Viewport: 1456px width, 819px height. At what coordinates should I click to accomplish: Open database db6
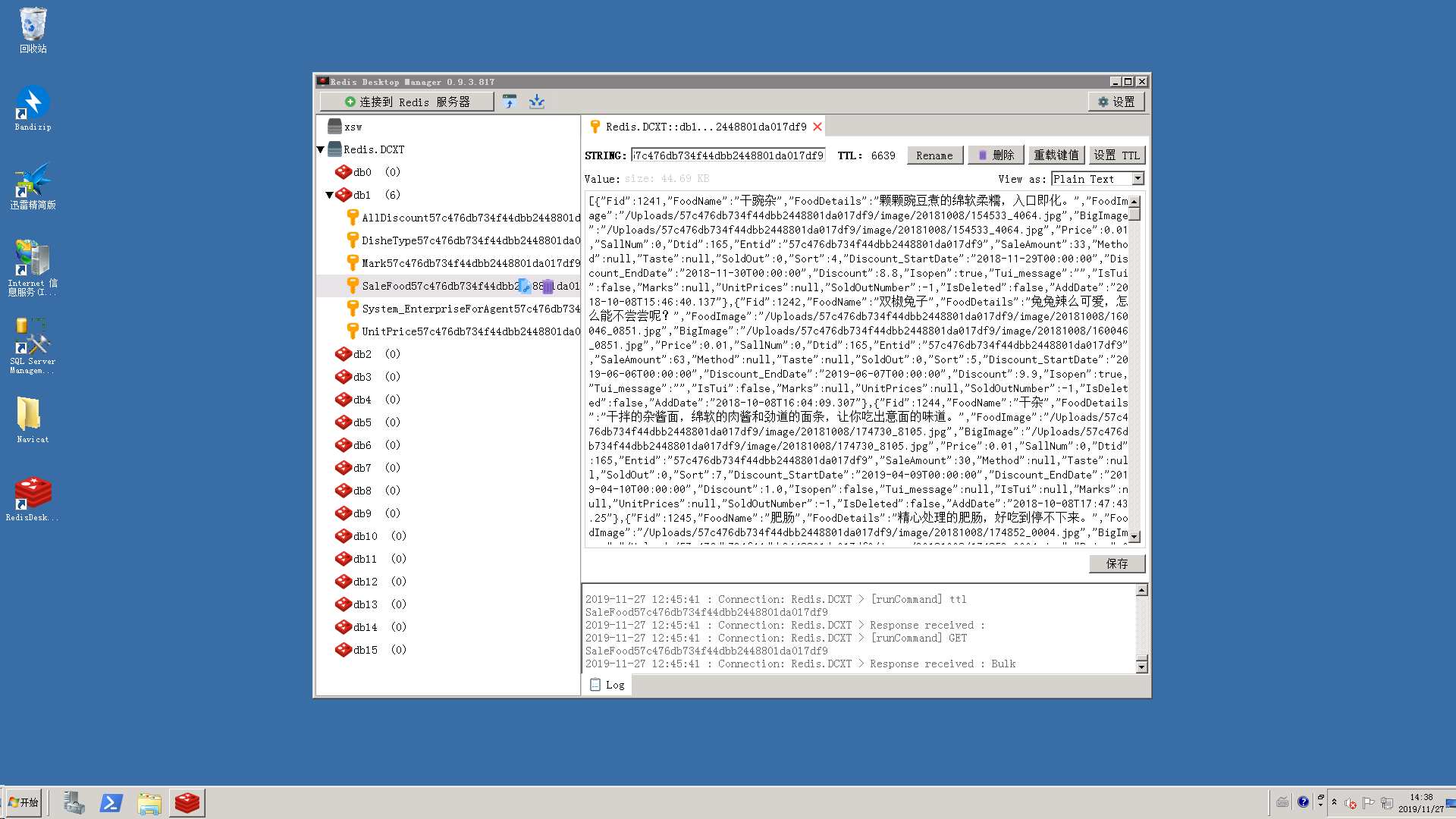(368, 445)
